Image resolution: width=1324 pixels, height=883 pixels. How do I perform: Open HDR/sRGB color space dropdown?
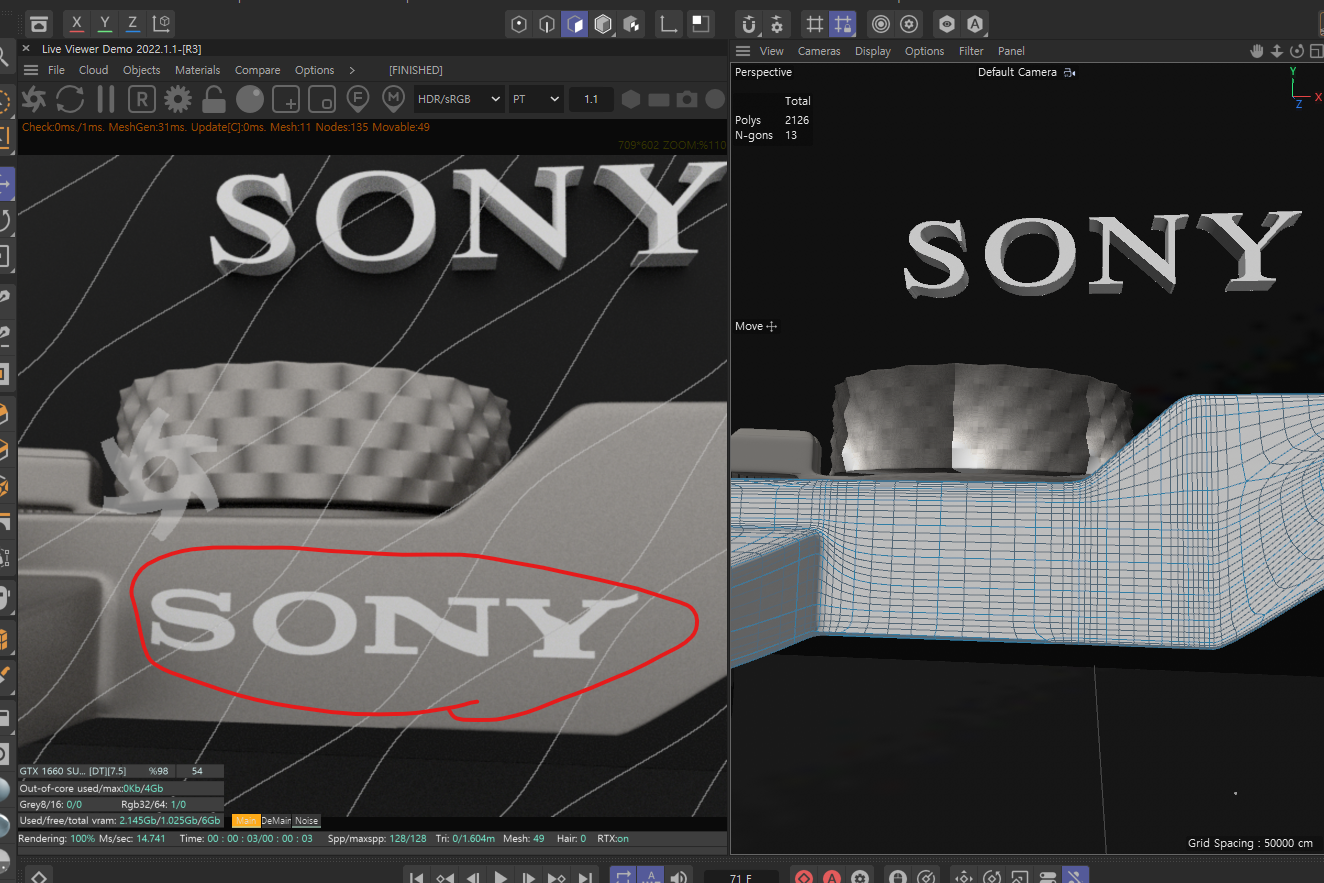(x=459, y=99)
